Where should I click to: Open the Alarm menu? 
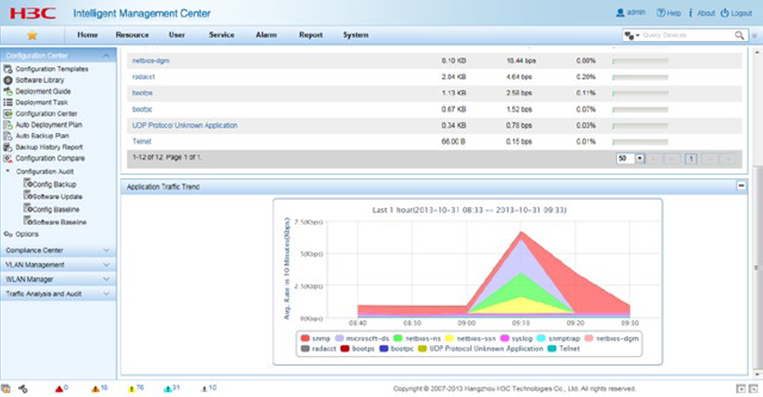pos(266,35)
